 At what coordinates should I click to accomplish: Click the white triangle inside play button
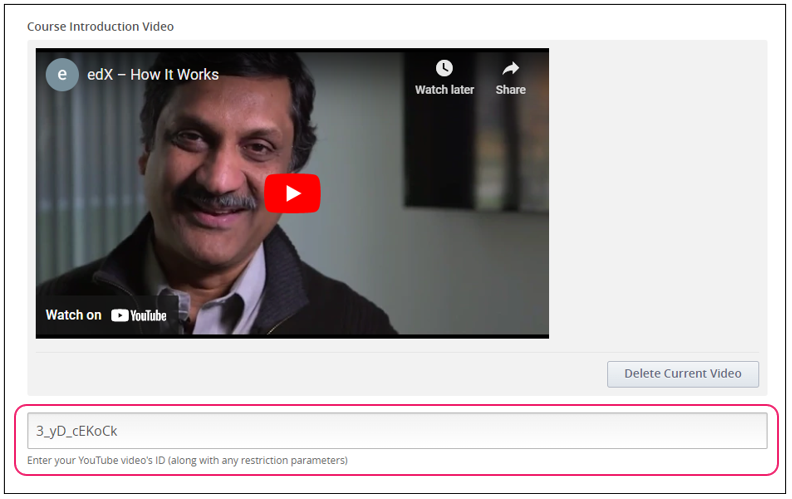coord(293,193)
